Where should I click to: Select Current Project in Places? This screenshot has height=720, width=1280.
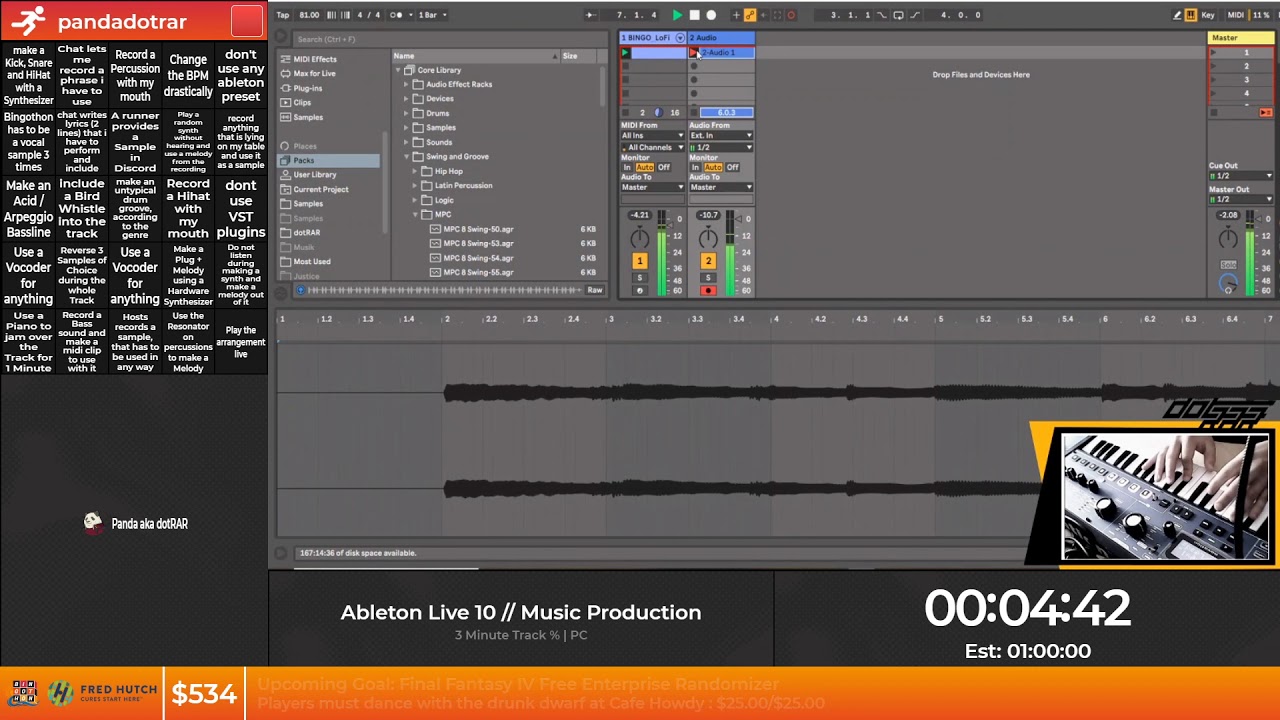[x=321, y=189]
